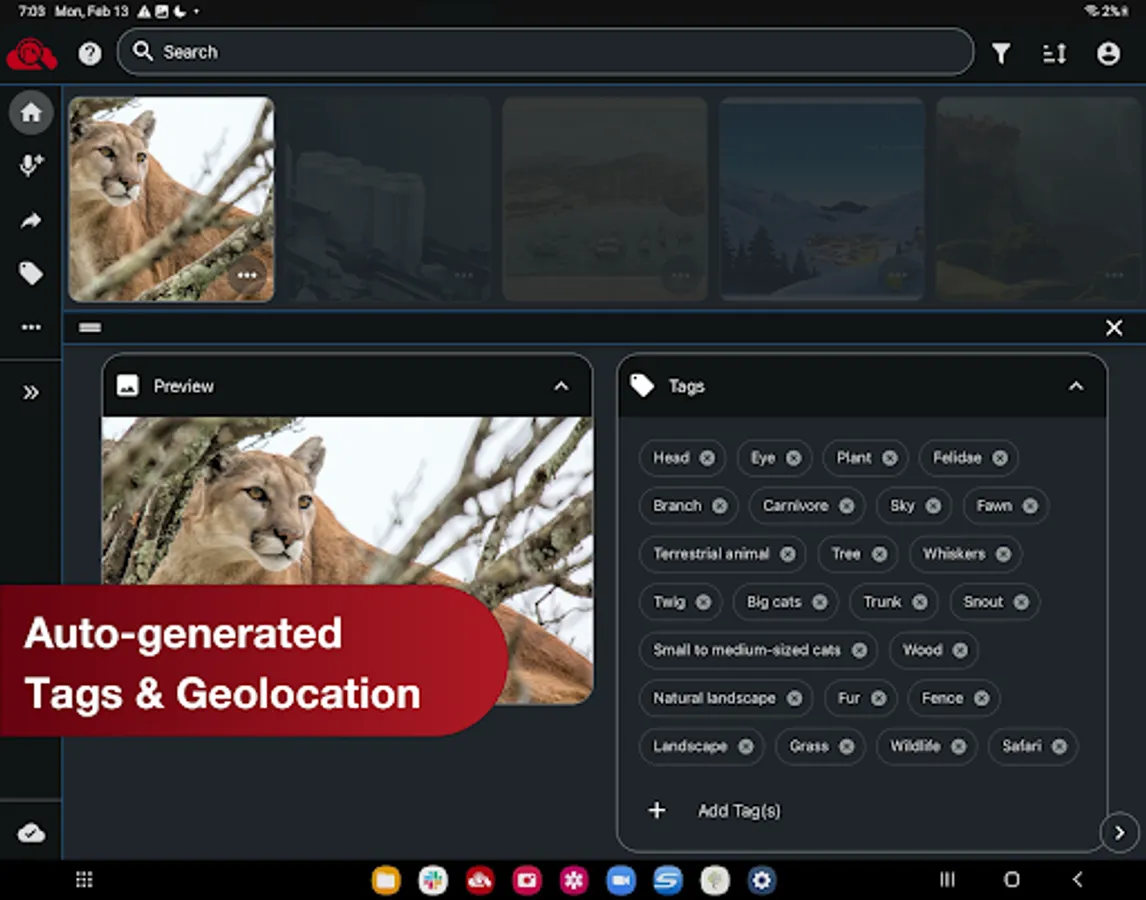Remove the Felidae tag
This screenshot has width=1146, height=900.
(999, 458)
